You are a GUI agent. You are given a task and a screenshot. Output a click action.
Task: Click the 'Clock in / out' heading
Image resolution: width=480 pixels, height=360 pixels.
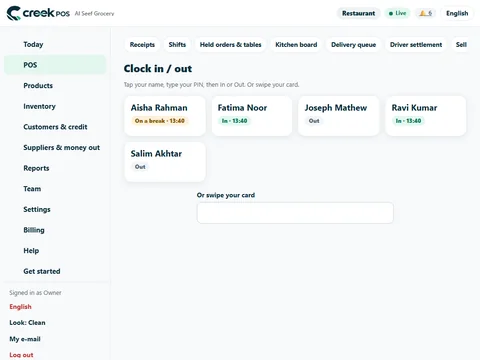158,69
